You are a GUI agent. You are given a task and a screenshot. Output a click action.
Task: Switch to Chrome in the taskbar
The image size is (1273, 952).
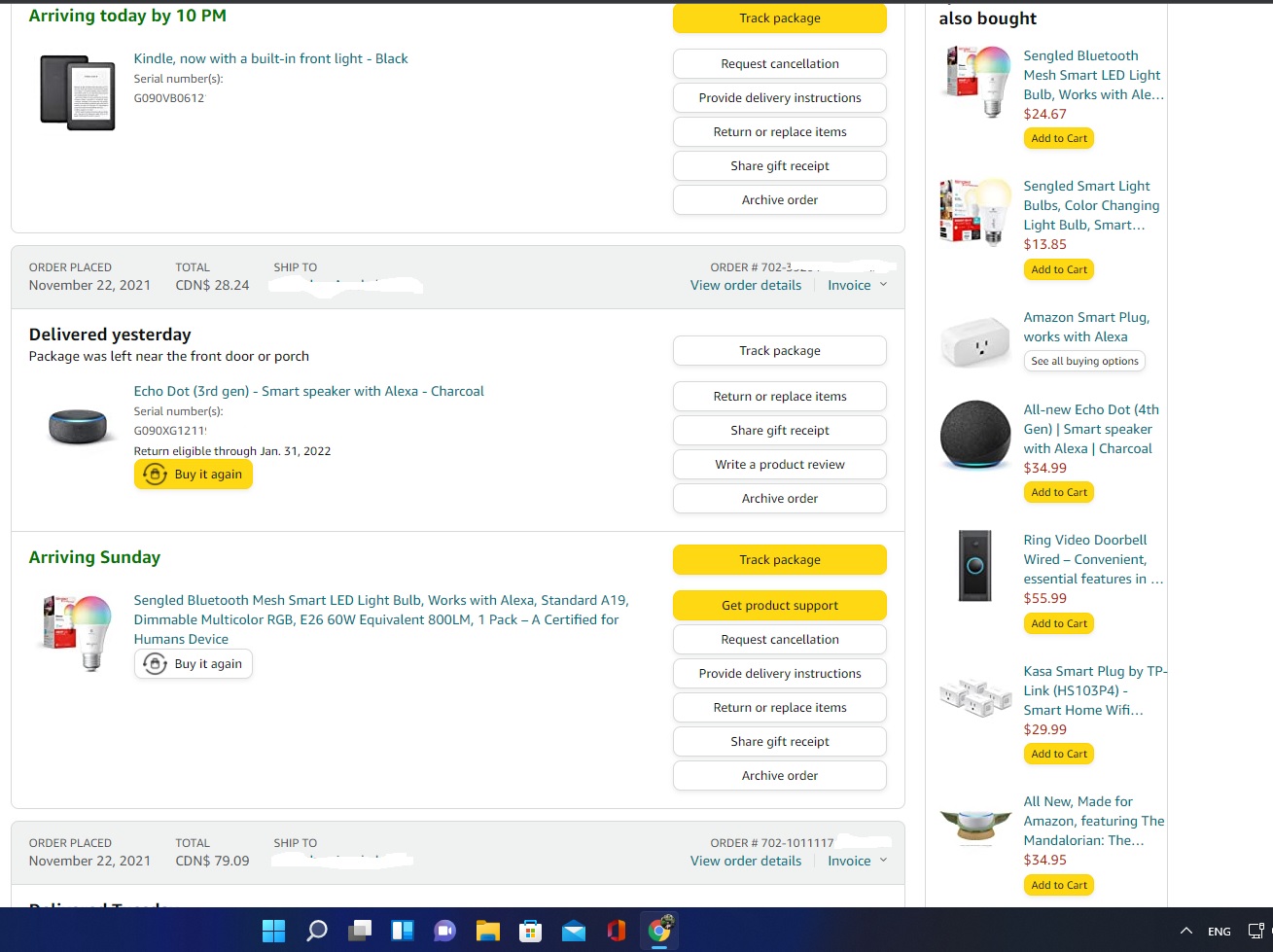(x=660, y=930)
